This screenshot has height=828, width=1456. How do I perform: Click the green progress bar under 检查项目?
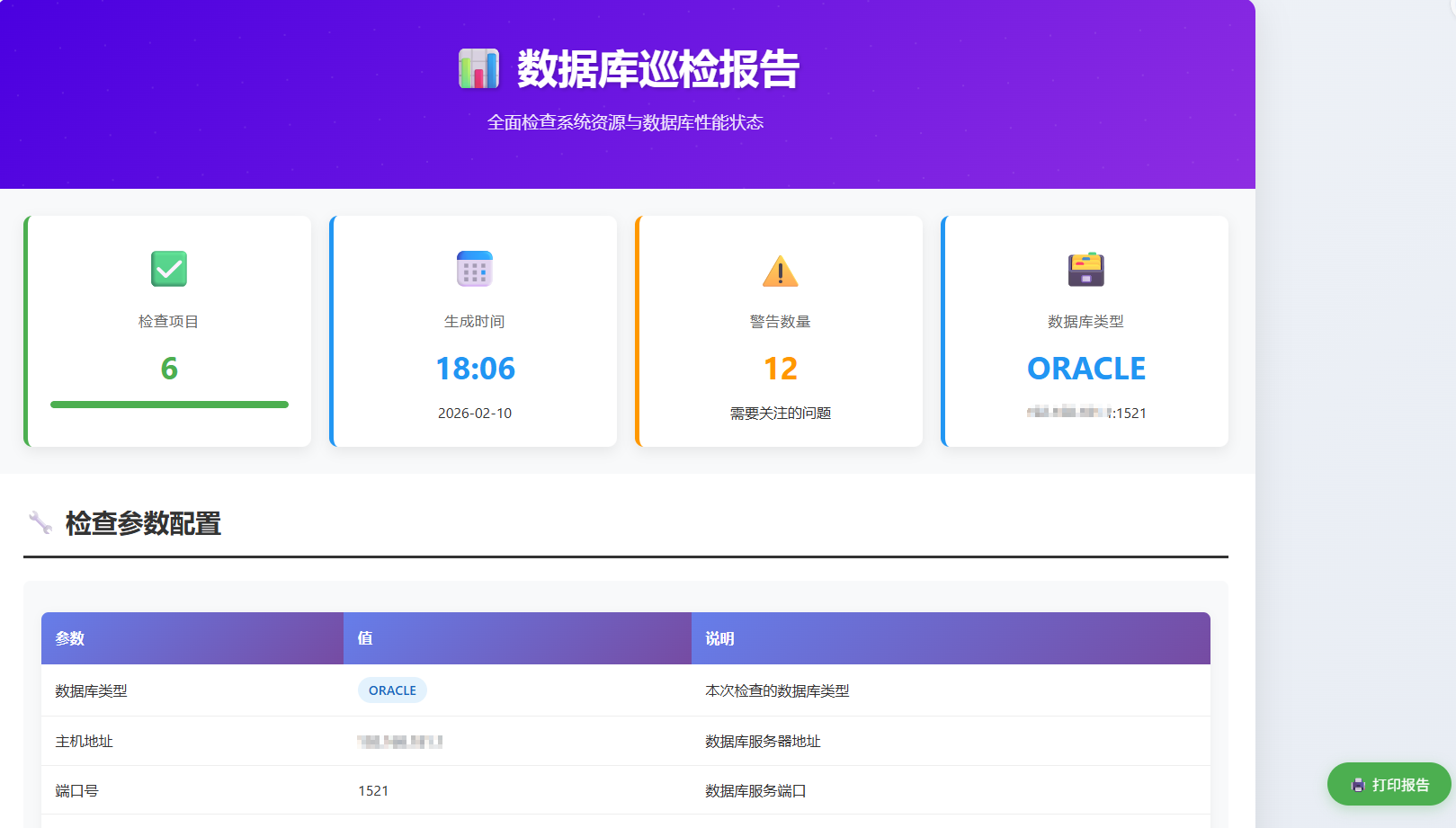coord(169,405)
